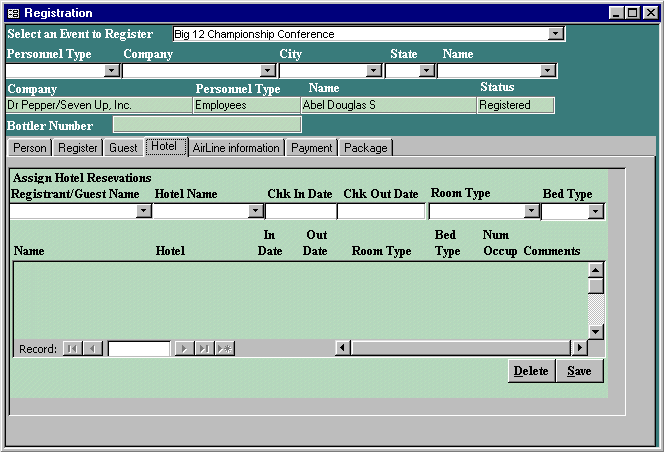664x452 pixels.
Task: Click the Delete button
Action: pyautogui.click(x=531, y=371)
